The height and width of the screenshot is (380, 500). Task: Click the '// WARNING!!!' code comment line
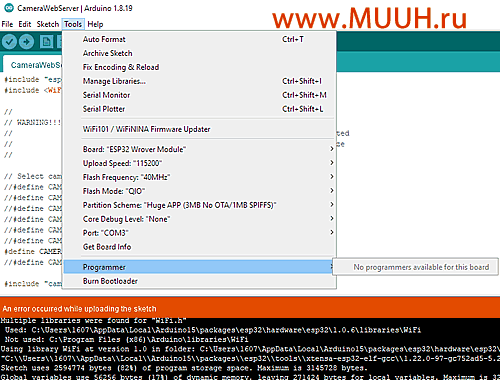33,122
